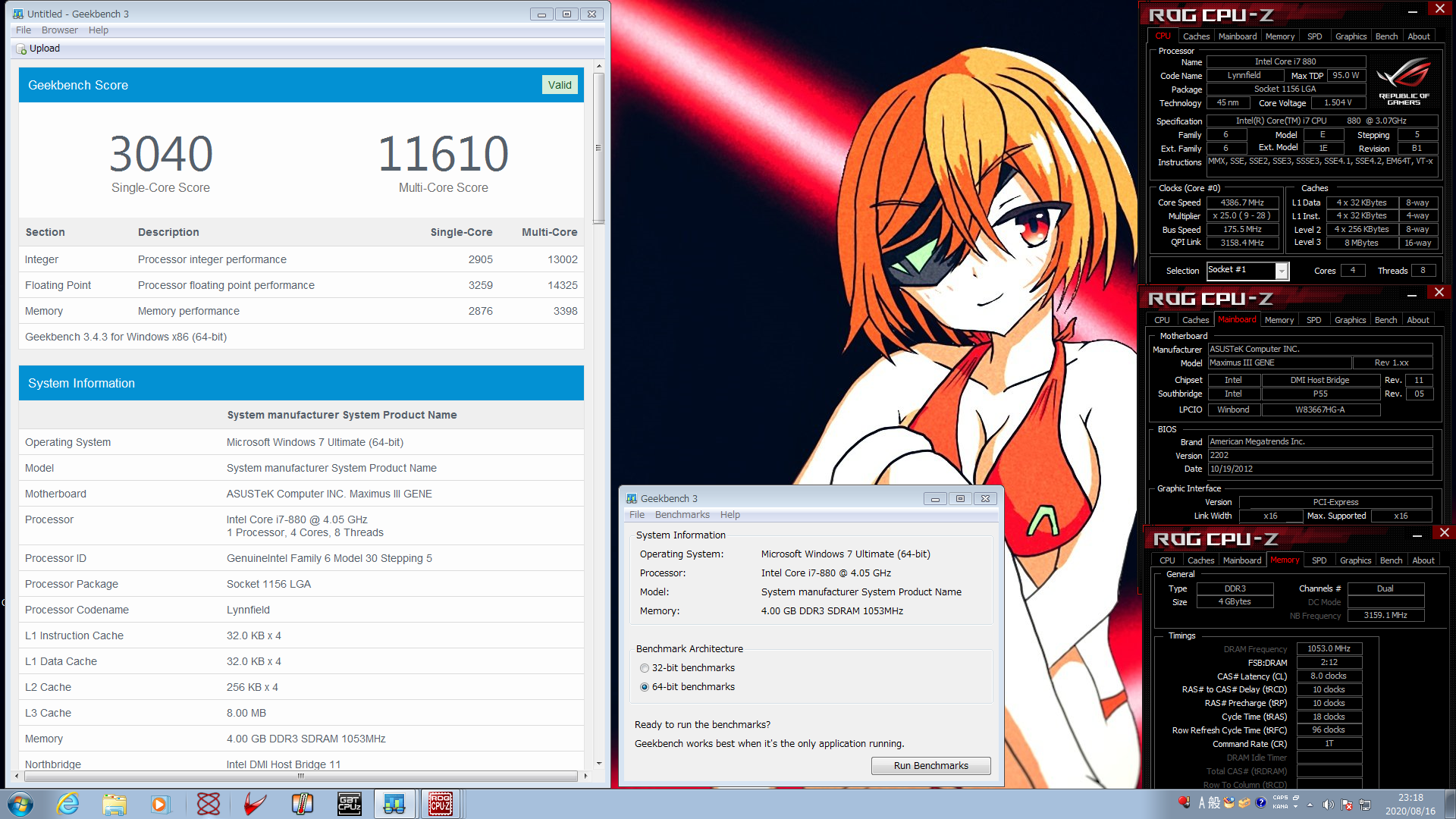Click the IME red ball icon in tray
Screen dimensions: 1456x819
(1184, 802)
